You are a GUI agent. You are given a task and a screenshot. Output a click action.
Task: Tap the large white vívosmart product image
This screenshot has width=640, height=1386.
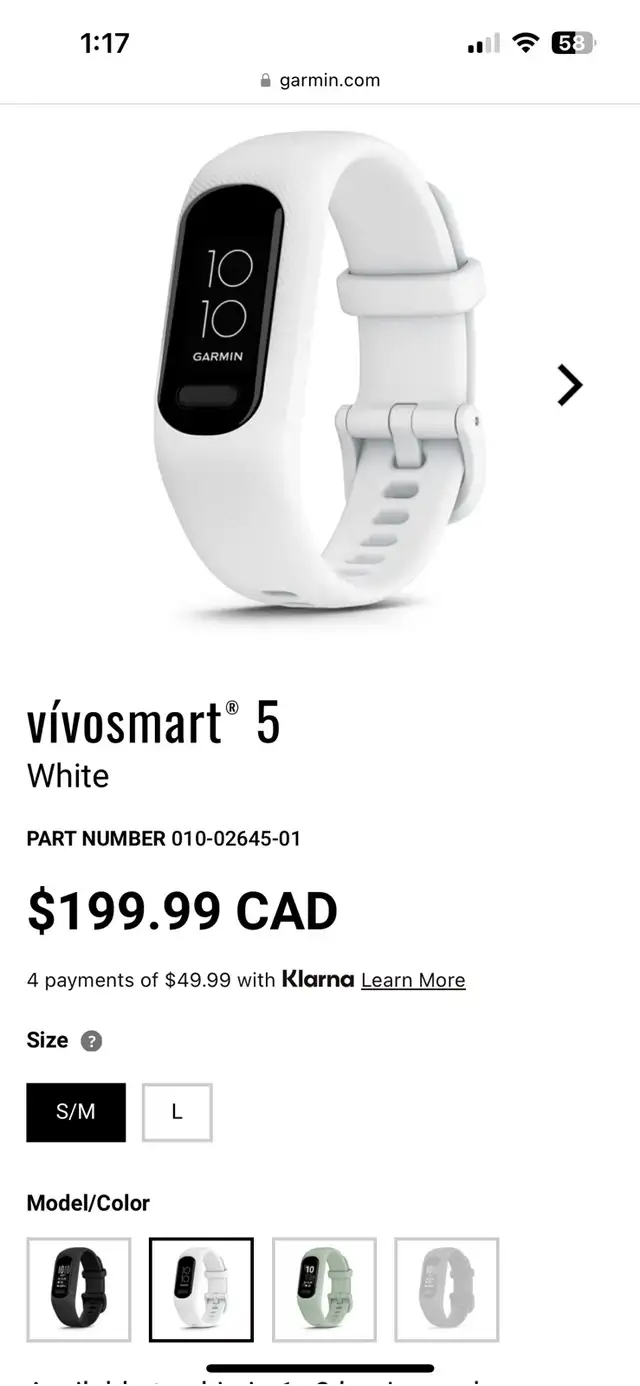coord(320,370)
